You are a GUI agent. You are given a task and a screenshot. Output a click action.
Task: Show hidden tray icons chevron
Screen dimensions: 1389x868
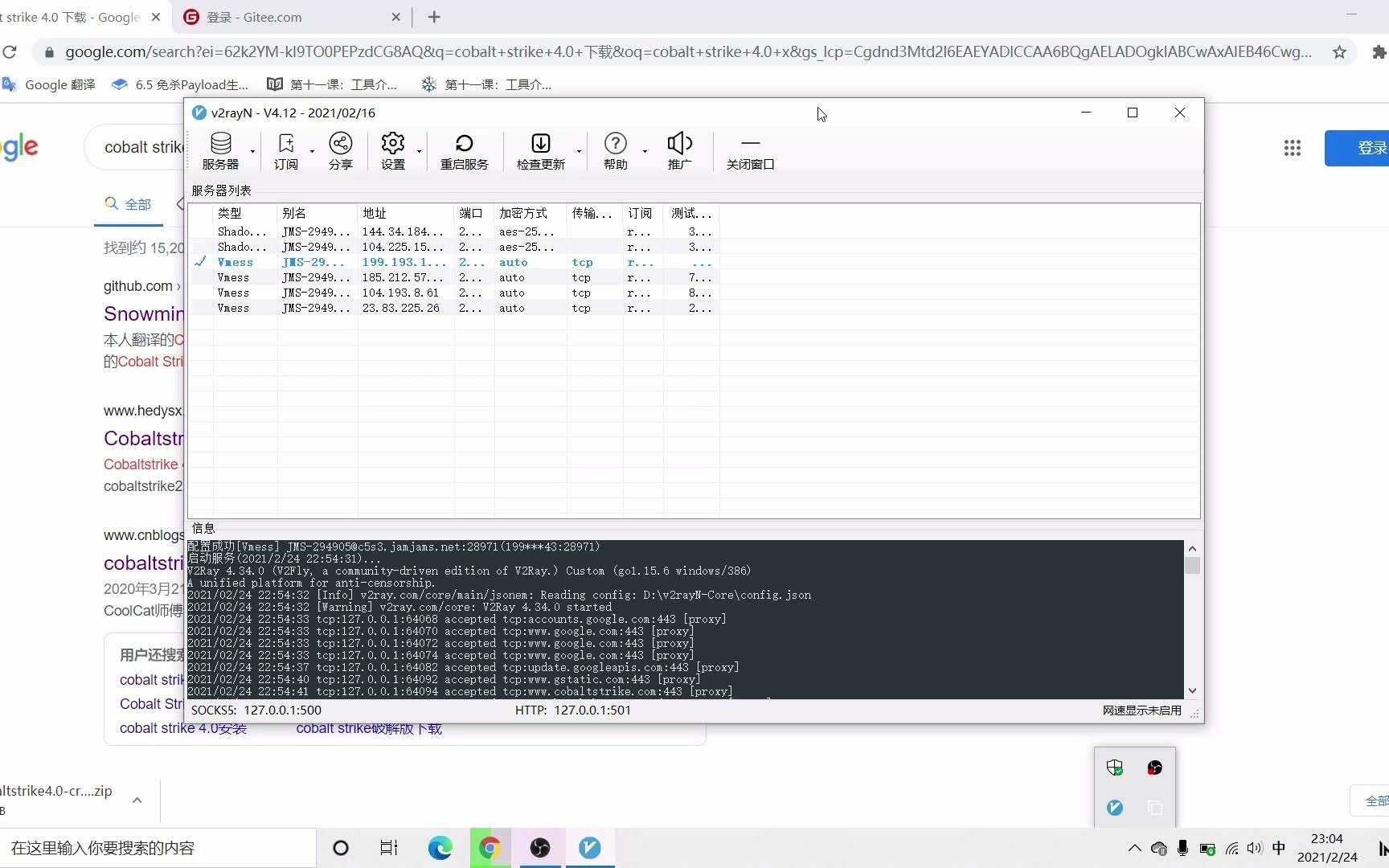tap(1134, 848)
